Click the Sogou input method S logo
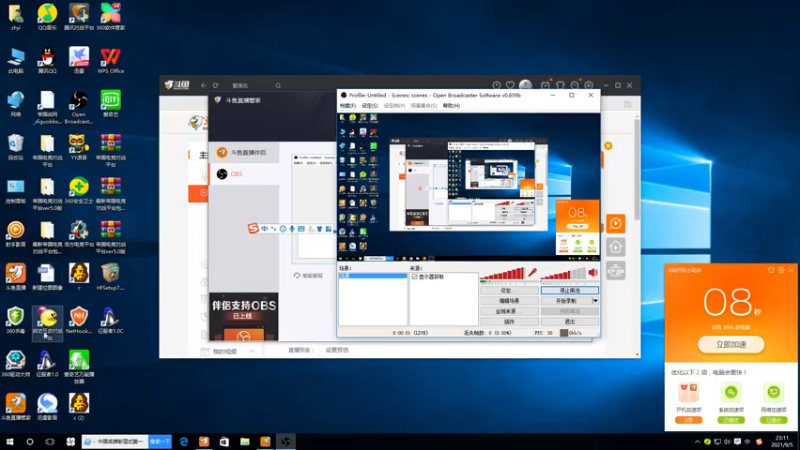 (x=253, y=229)
